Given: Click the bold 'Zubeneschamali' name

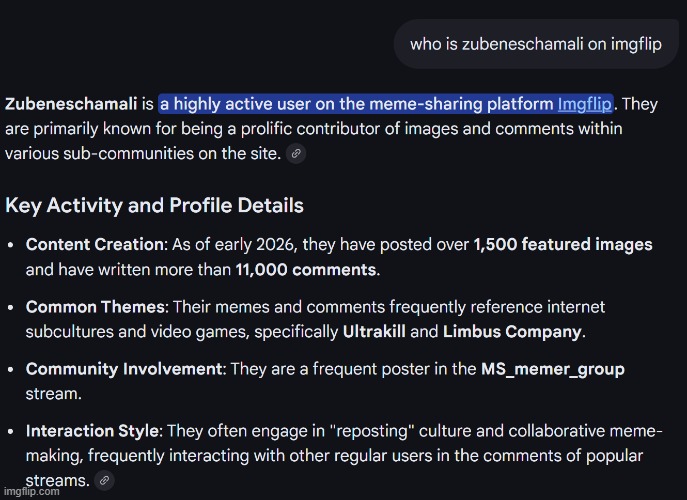Looking at the screenshot, I should [70, 104].
